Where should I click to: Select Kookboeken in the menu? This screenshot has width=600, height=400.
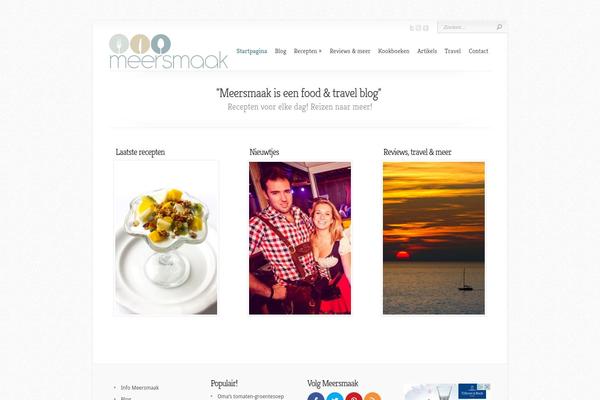pos(393,51)
